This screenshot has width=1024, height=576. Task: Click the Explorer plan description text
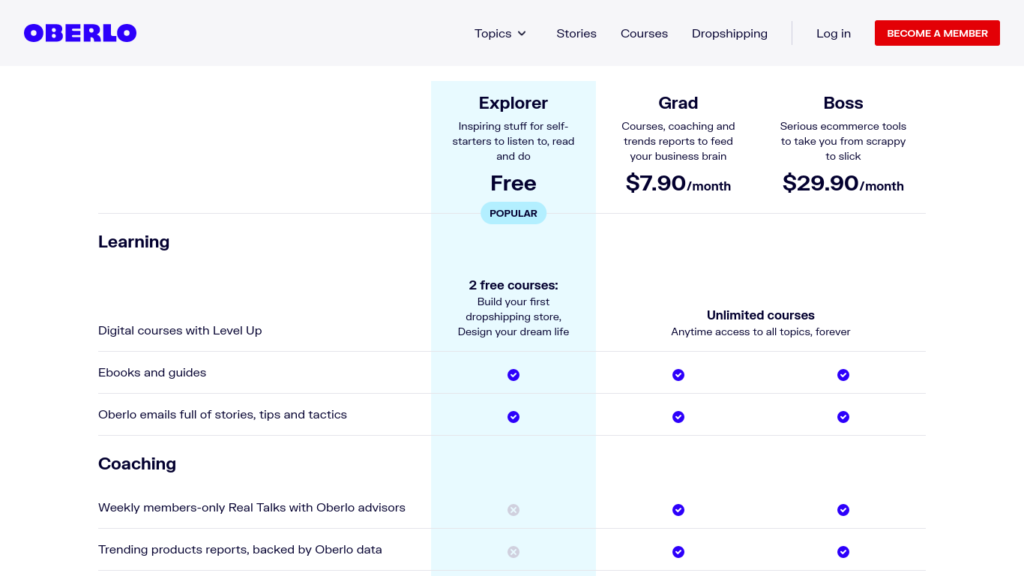click(513, 141)
